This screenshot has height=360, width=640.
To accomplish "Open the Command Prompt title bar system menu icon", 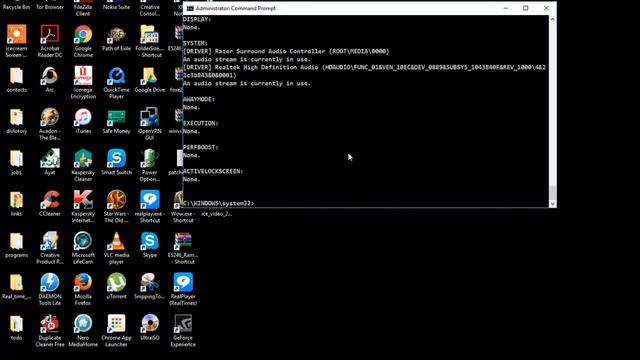I will click(x=190, y=8).
